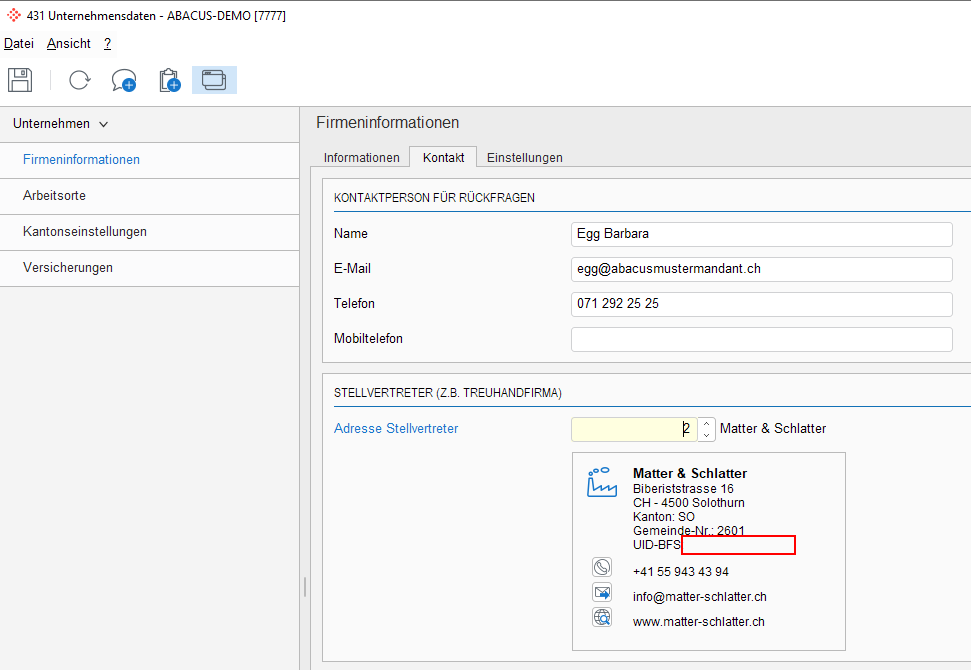Click the bold Matter & Schlatter card title

689,473
